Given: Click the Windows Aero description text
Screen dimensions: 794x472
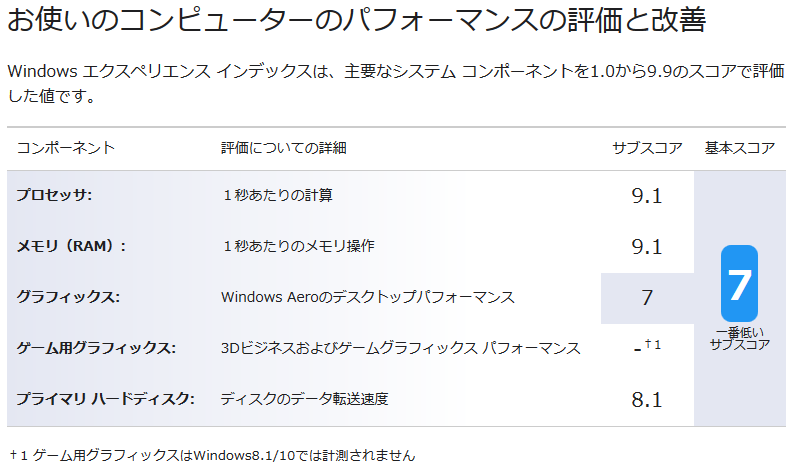Looking at the screenshot, I should (x=368, y=297).
